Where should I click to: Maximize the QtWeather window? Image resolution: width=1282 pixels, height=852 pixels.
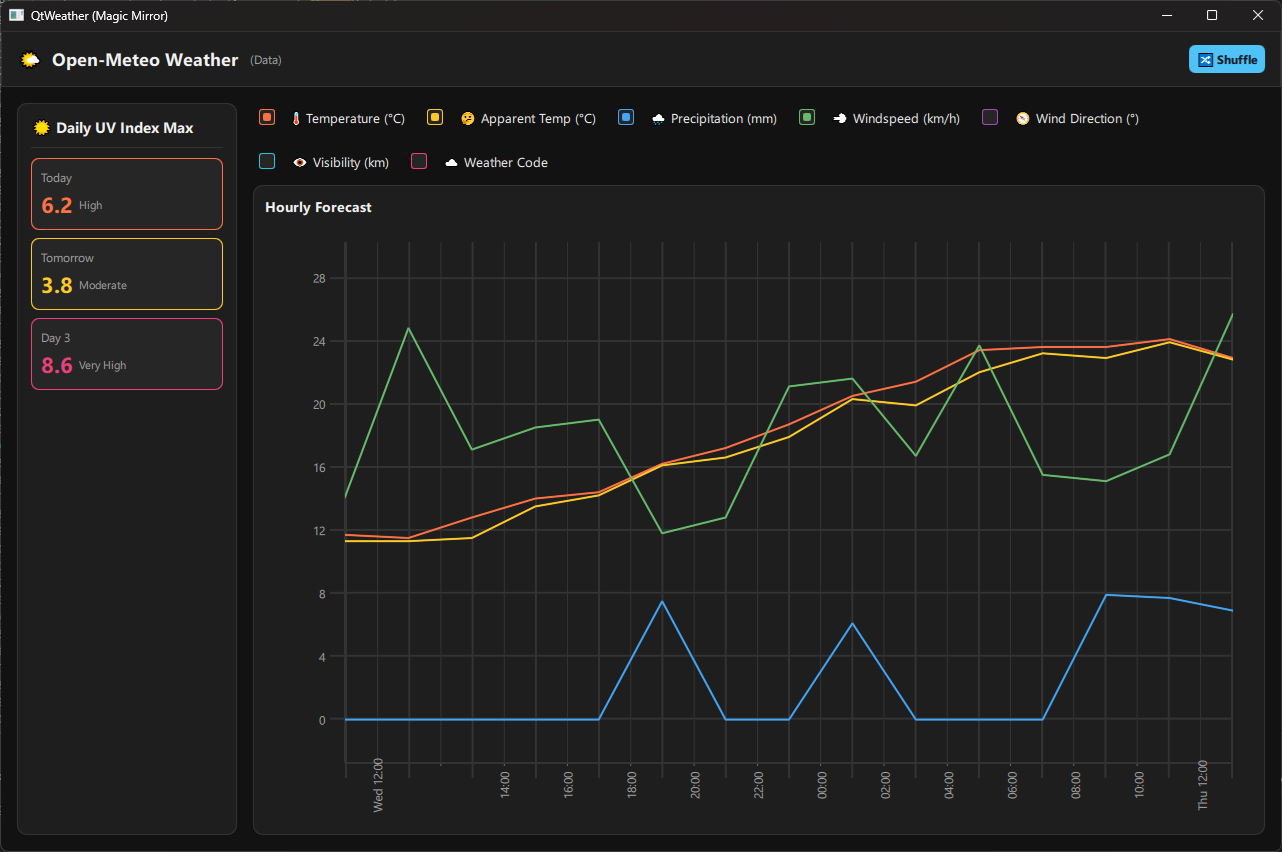[x=1212, y=15]
